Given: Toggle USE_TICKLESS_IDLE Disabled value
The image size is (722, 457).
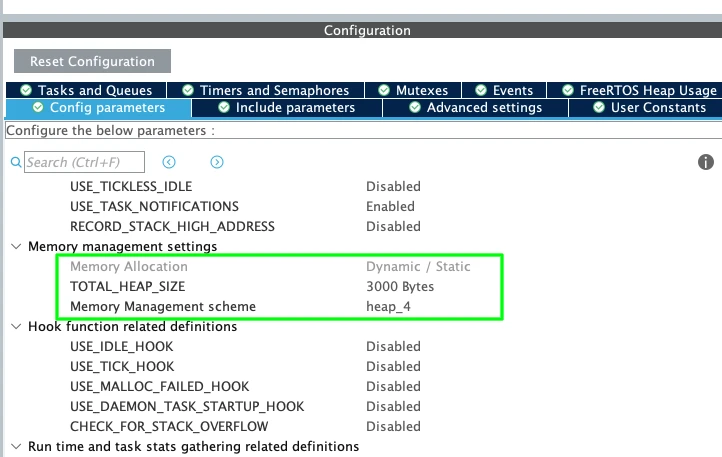Looking at the screenshot, I should (393, 186).
